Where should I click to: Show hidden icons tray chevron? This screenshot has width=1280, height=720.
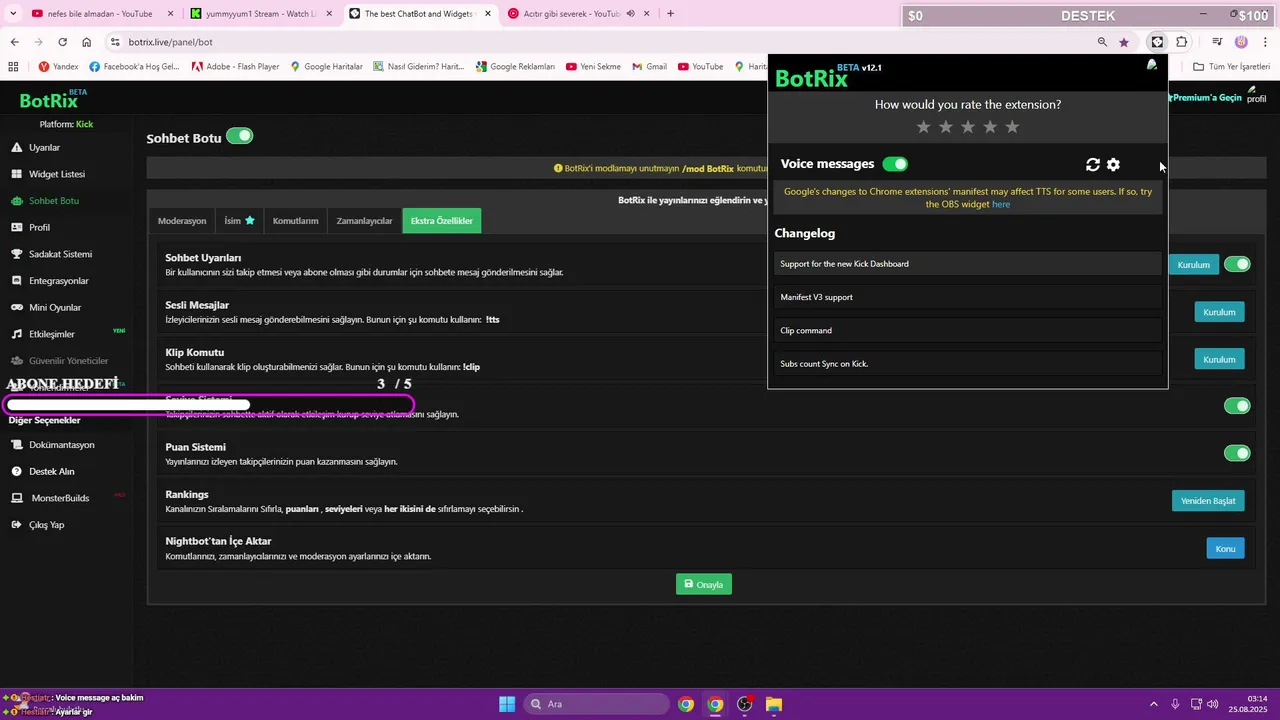[x=1153, y=704]
